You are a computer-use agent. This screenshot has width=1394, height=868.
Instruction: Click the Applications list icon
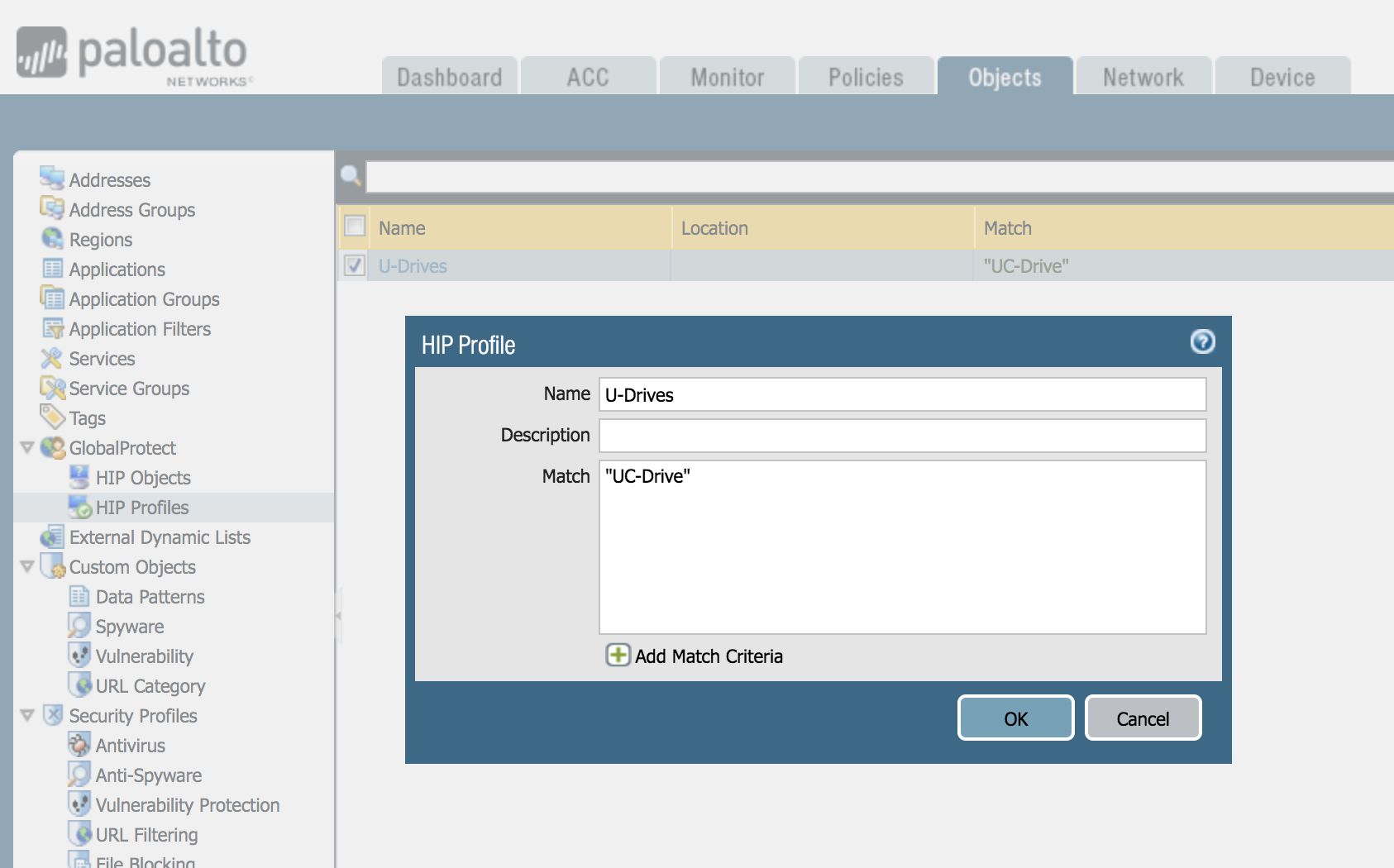52,268
